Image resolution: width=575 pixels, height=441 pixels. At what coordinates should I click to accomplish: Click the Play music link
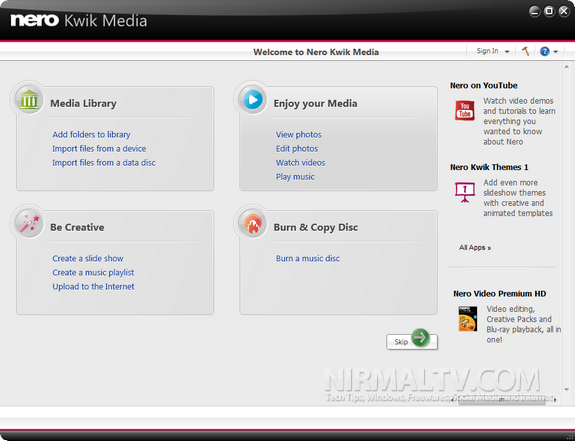tap(295, 177)
